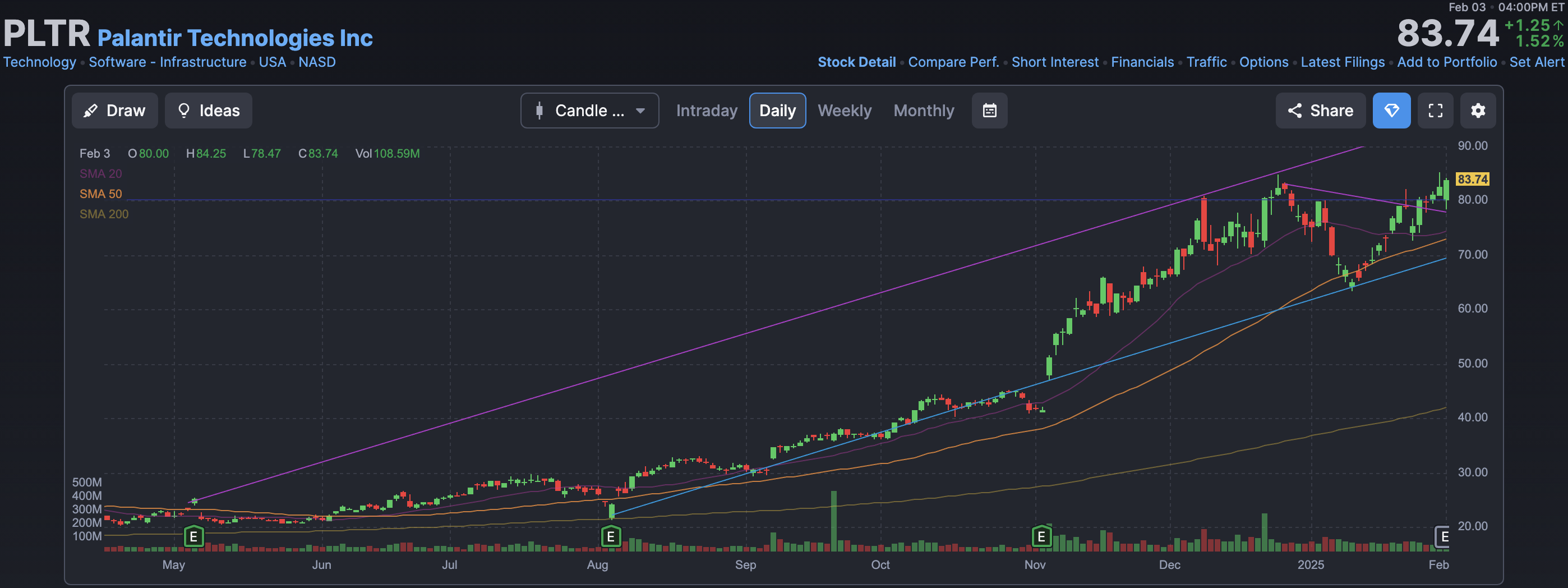Click the May earnings E marker

pyautogui.click(x=193, y=537)
